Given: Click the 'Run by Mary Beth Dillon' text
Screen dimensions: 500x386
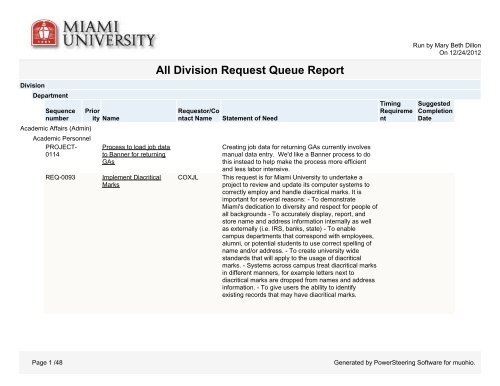Looking at the screenshot, I should coord(447,45).
